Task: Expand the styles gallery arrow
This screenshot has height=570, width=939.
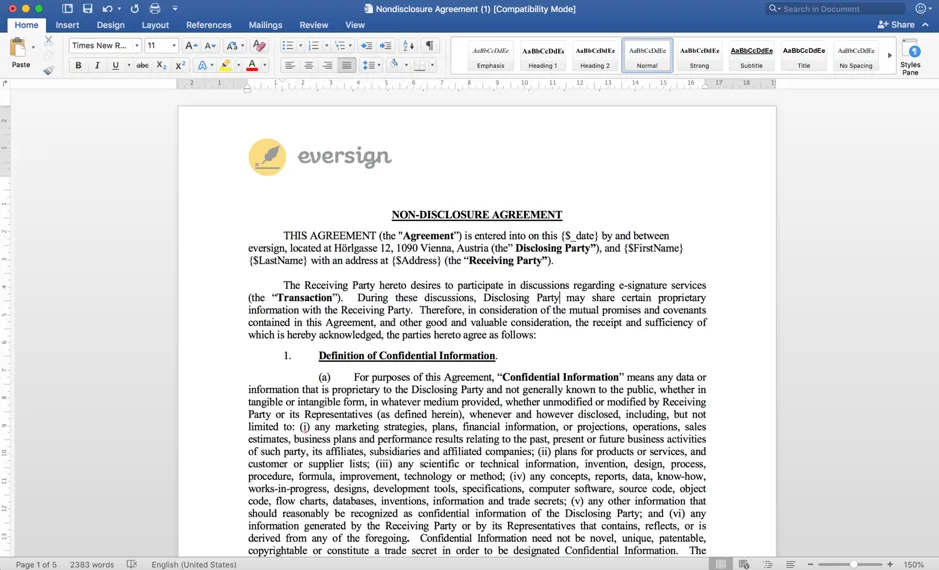Action: click(889, 56)
